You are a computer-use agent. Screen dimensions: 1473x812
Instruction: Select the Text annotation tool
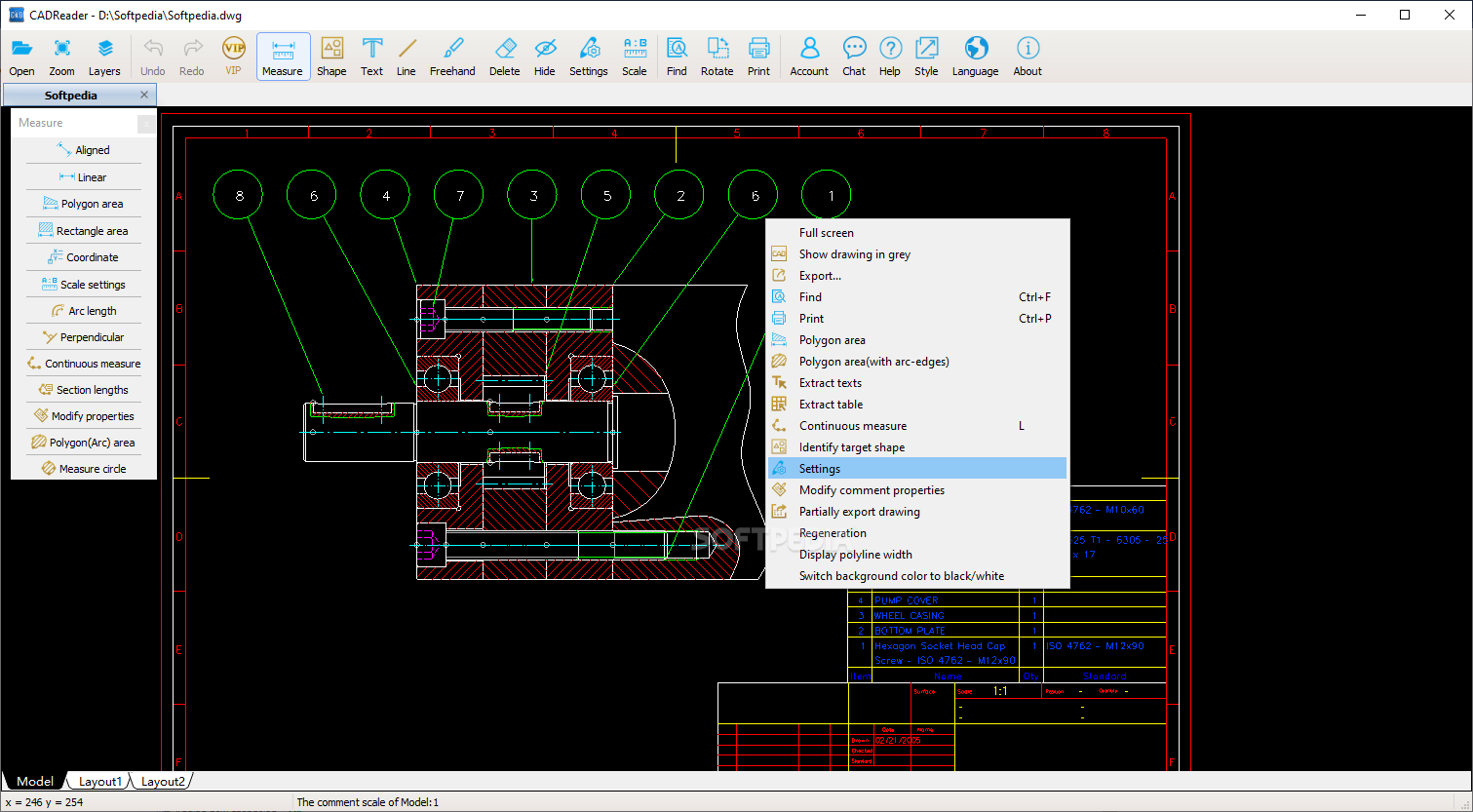tap(371, 57)
